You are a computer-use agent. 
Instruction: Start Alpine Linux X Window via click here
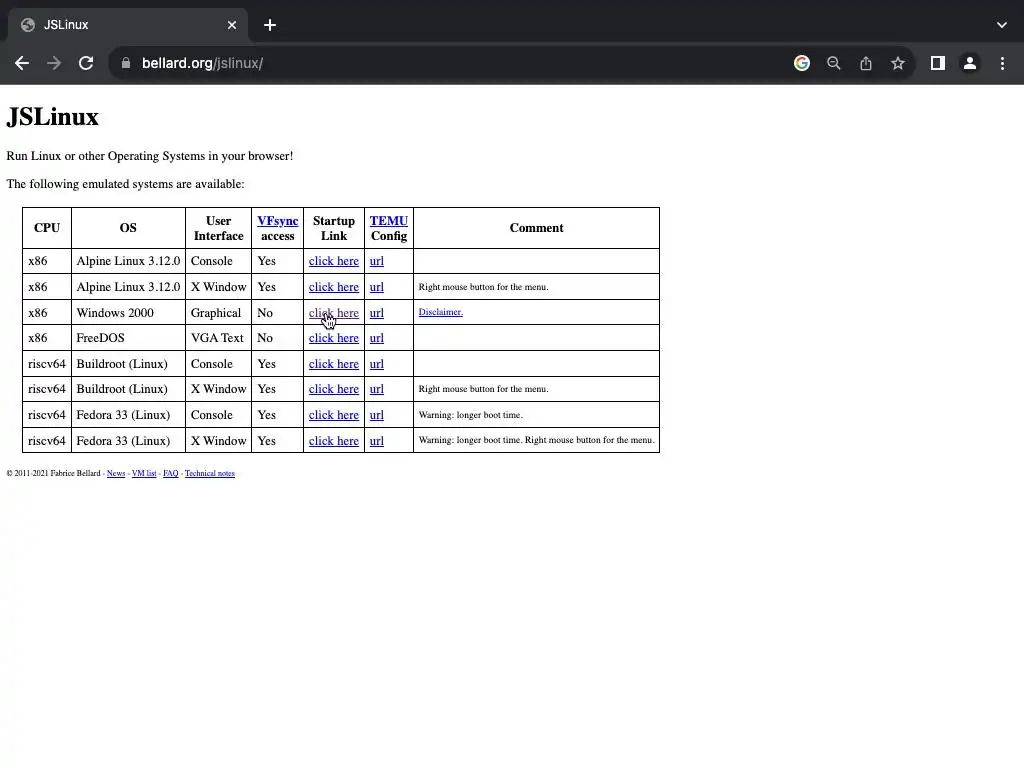coord(334,287)
